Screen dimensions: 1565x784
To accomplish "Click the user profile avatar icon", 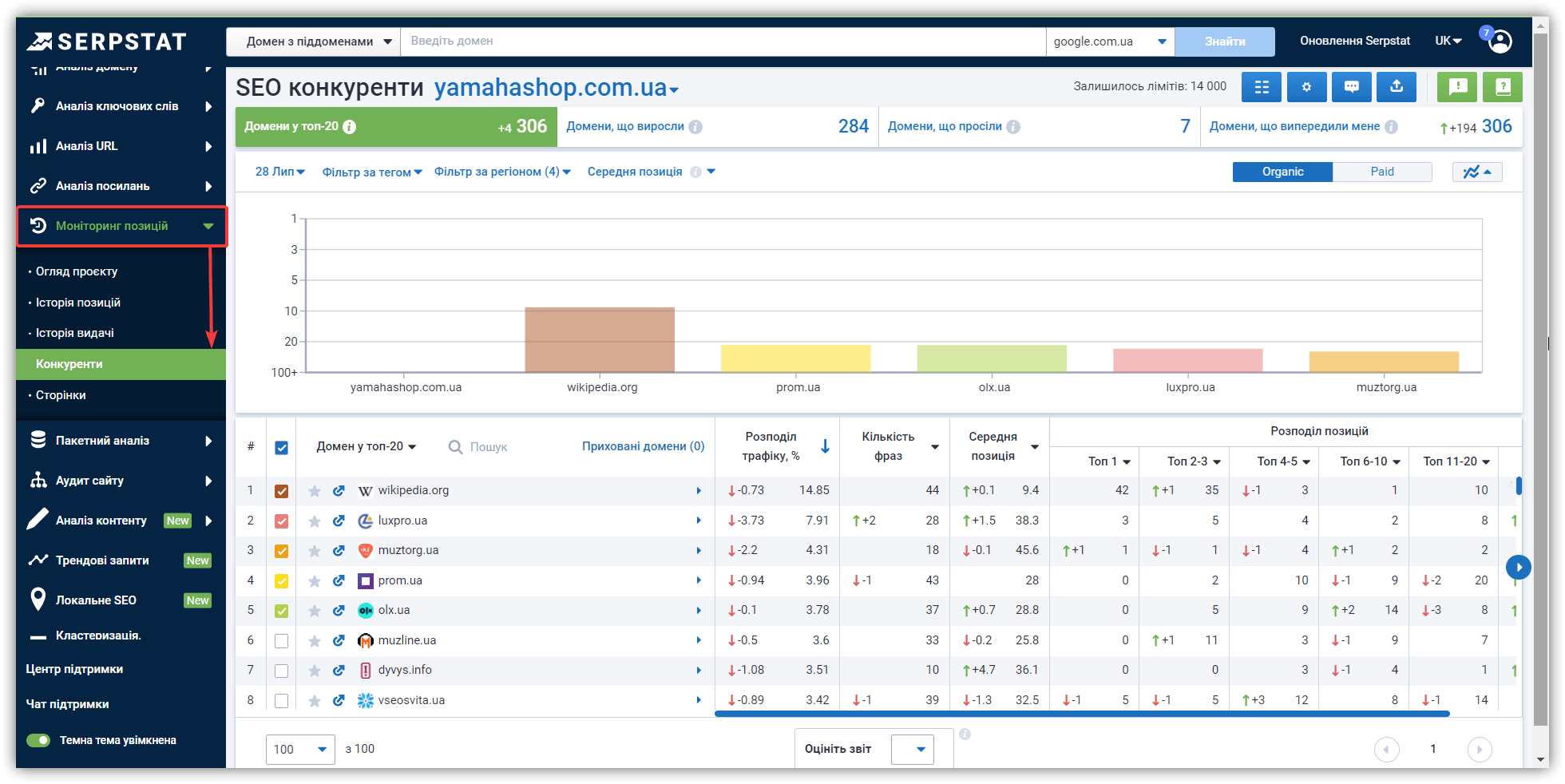I will coord(1500,41).
